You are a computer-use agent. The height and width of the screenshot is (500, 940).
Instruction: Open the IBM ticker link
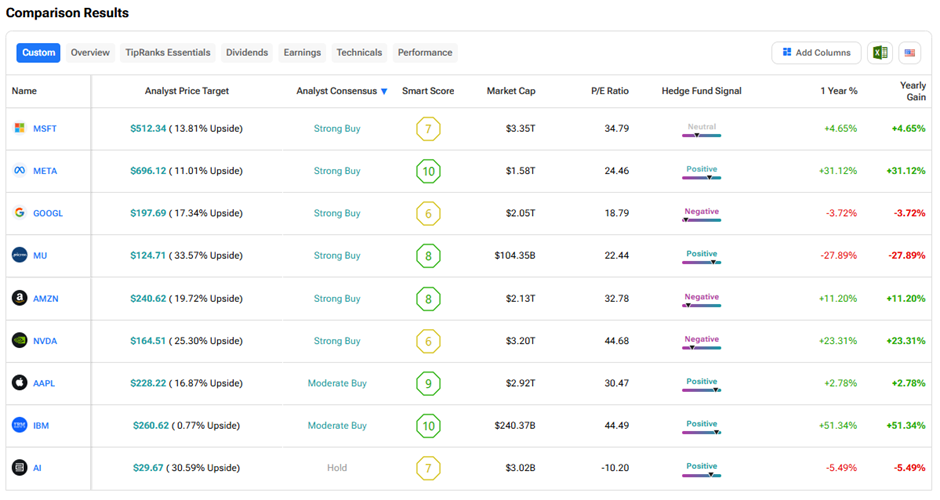41,426
